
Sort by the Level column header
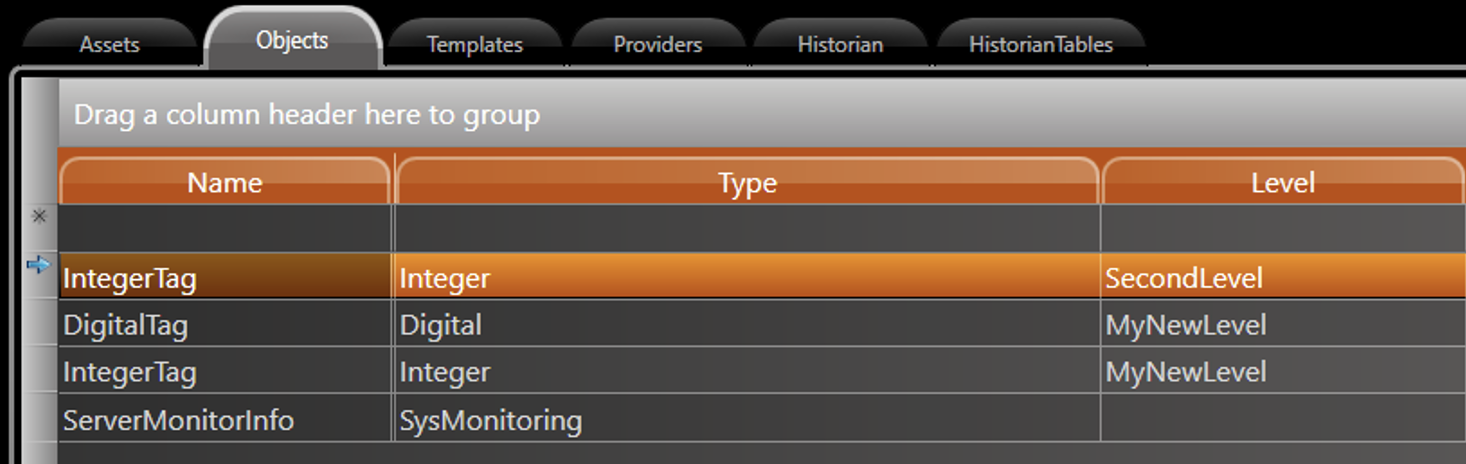[1282, 183]
